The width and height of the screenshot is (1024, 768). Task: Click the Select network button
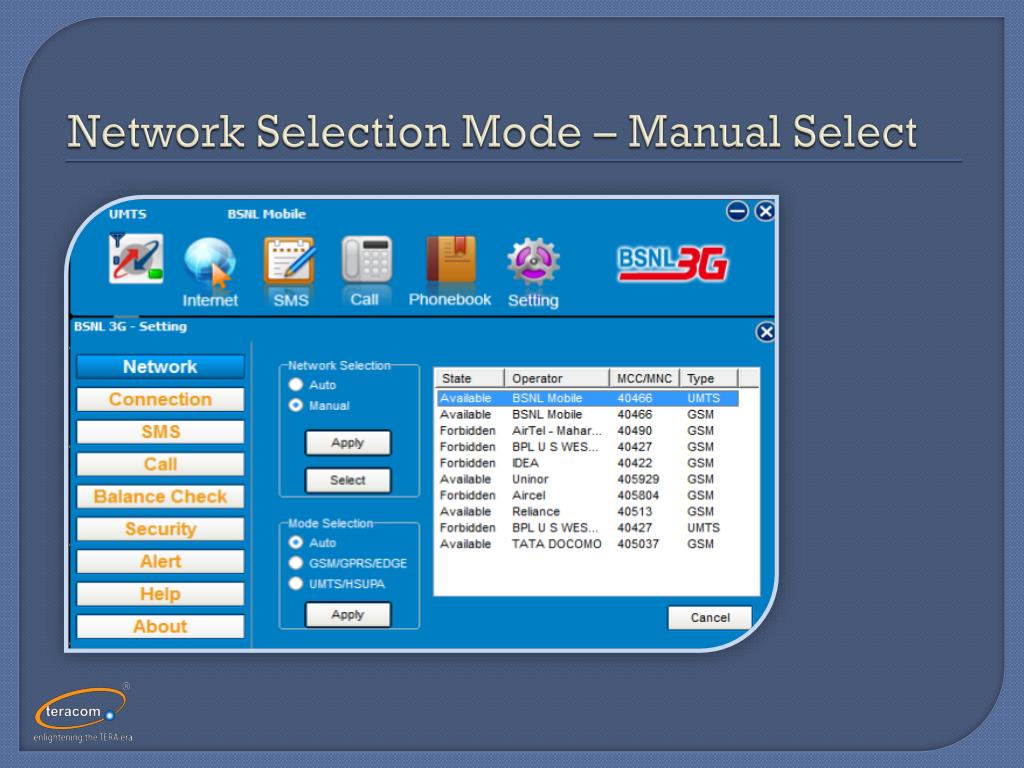(x=348, y=481)
